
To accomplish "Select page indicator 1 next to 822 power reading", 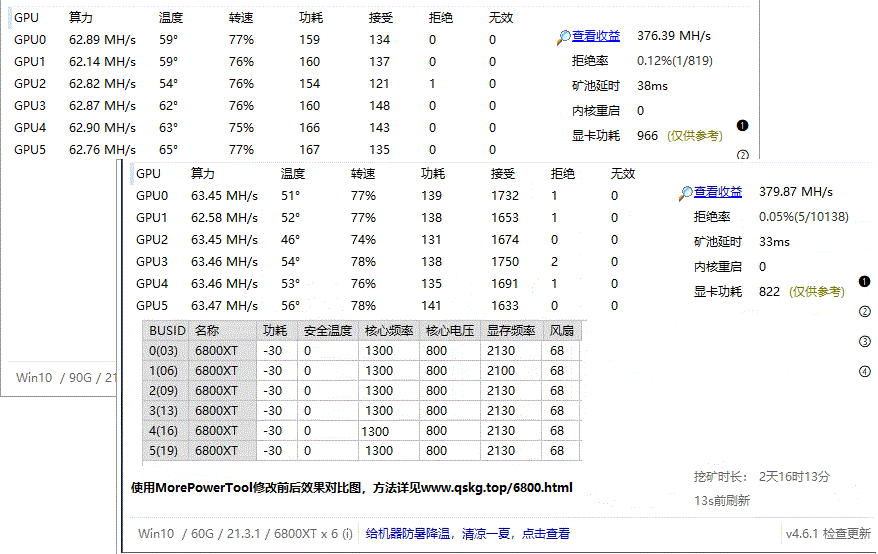I will click(x=865, y=281).
